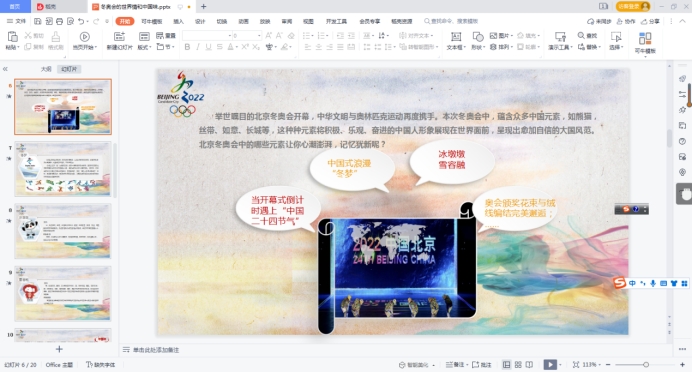
Task: Open the Insert ribbon tab
Action: [x=178, y=21]
